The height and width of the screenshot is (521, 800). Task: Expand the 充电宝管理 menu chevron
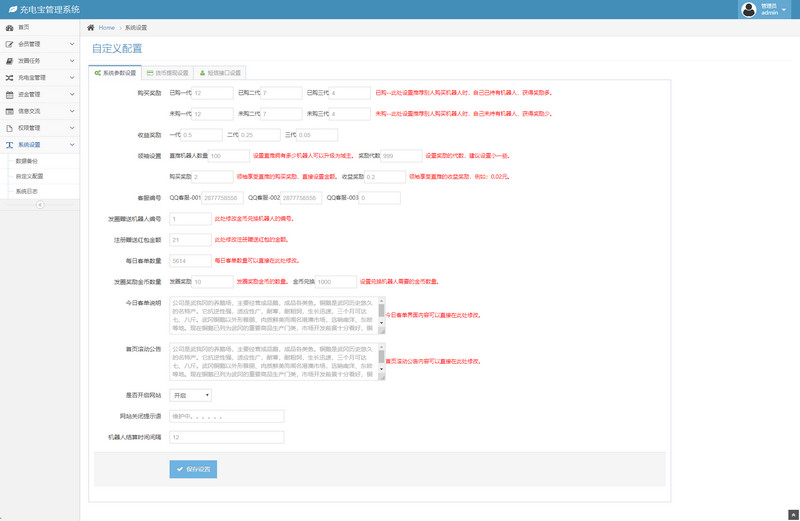[x=72, y=78]
